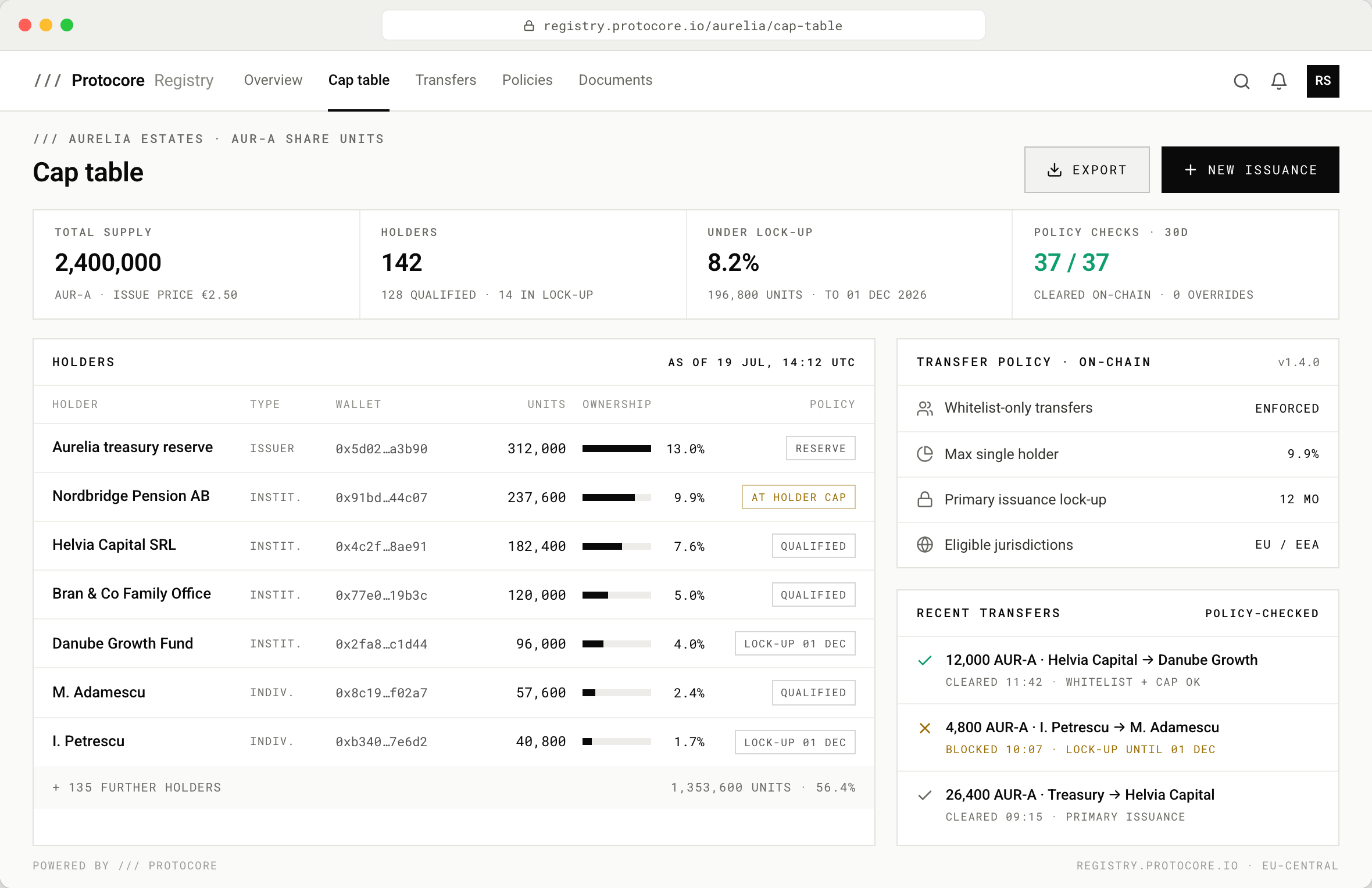Click the Policy Checks 37 / 37 value
The height and width of the screenshot is (888, 1372).
pos(1071,263)
